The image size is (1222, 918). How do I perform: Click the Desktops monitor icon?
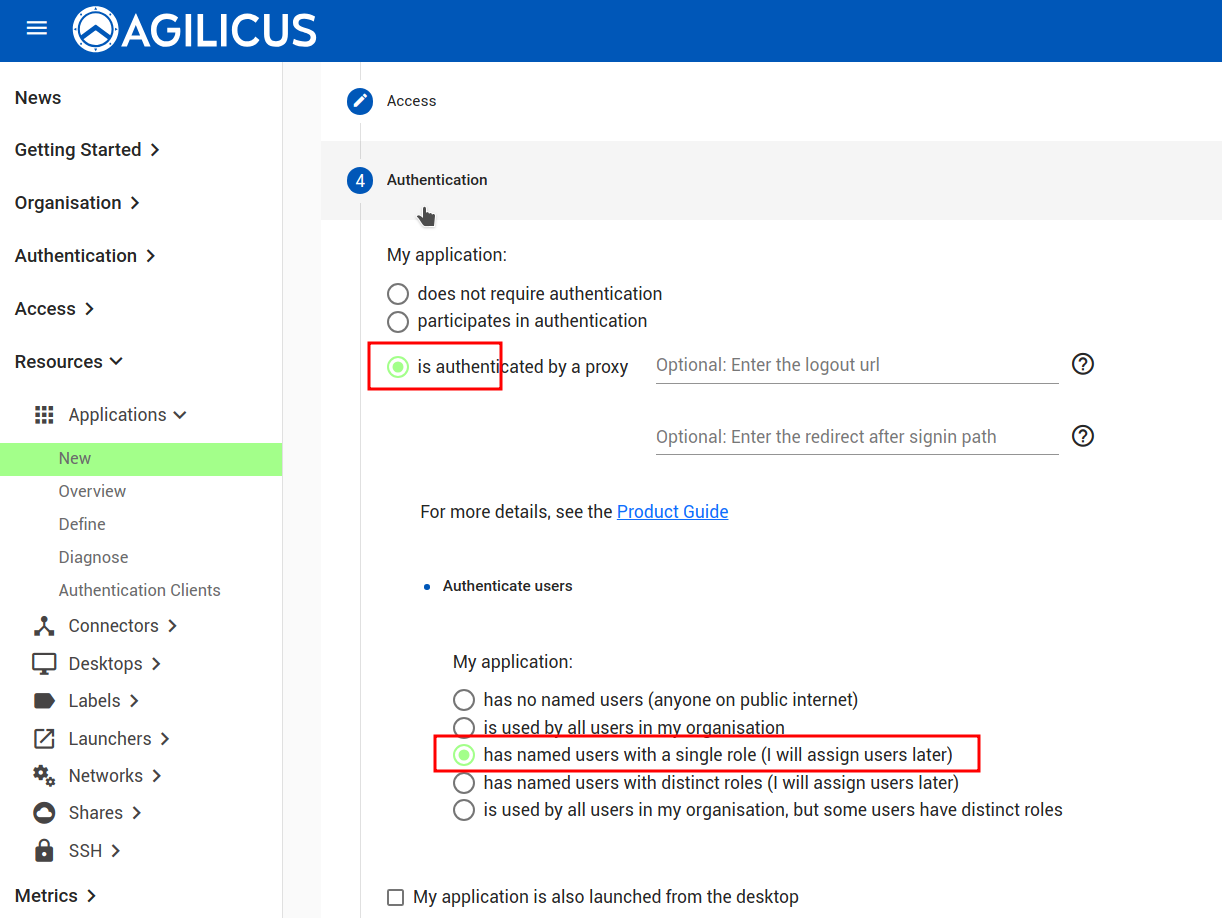coord(44,664)
